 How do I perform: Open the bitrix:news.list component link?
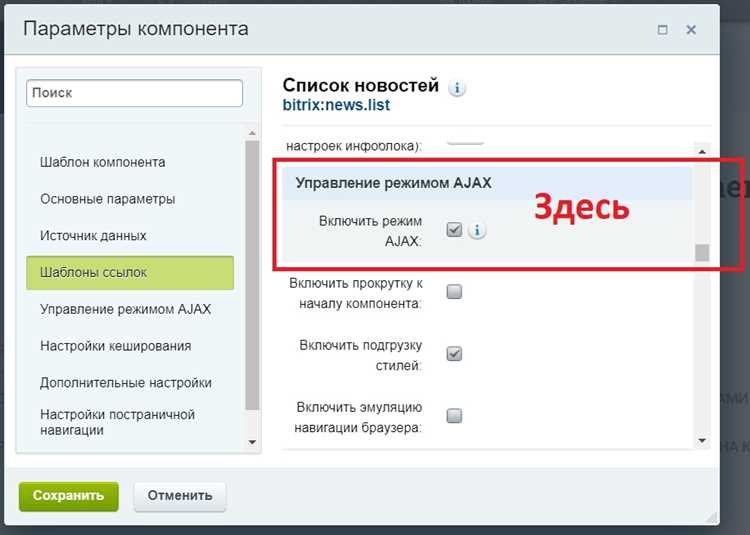click(336, 105)
